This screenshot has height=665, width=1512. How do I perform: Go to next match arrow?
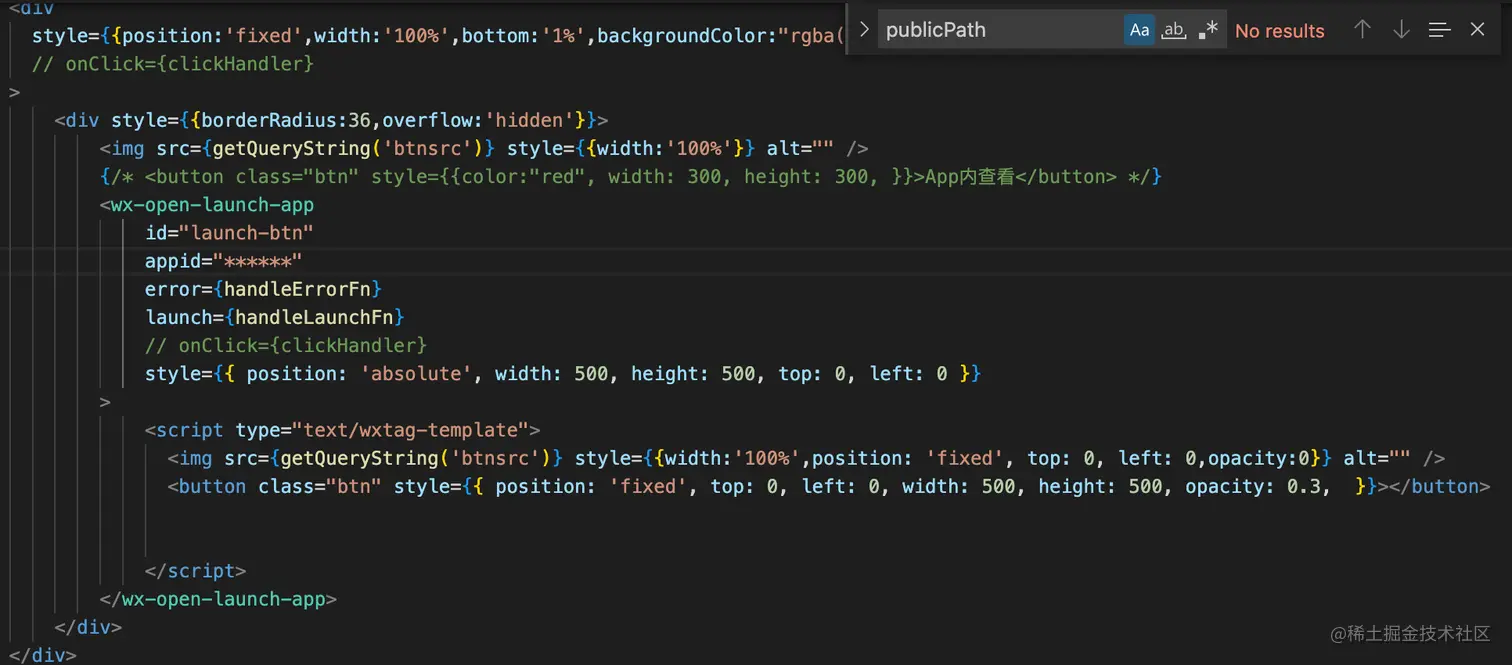1401,30
